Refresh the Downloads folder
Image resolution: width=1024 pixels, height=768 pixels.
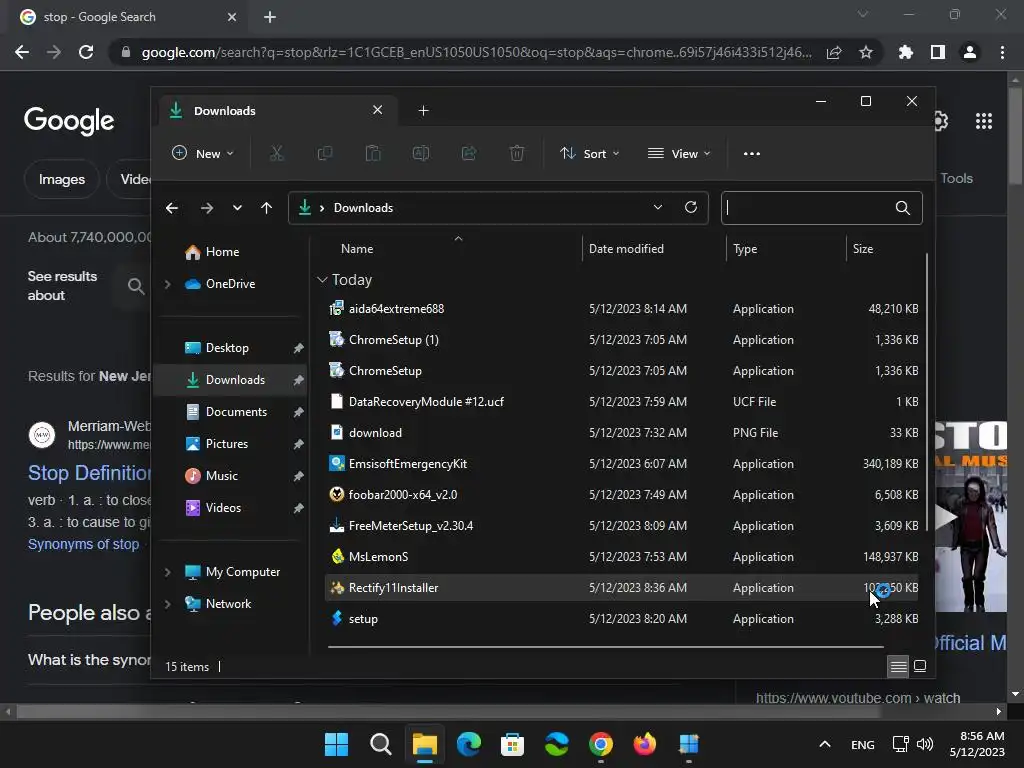pos(690,208)
